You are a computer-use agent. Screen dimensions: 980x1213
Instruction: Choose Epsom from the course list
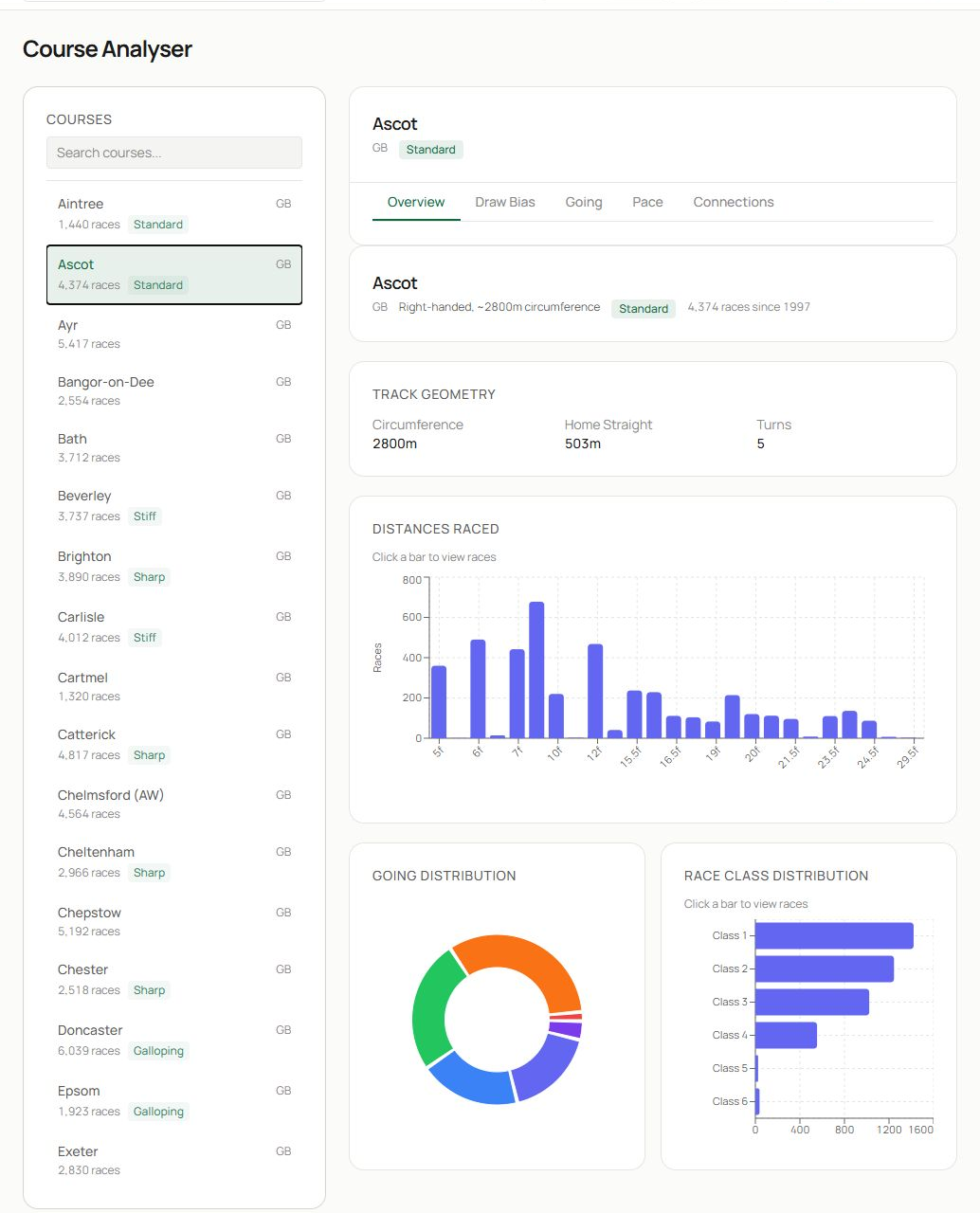(174, 1101)
